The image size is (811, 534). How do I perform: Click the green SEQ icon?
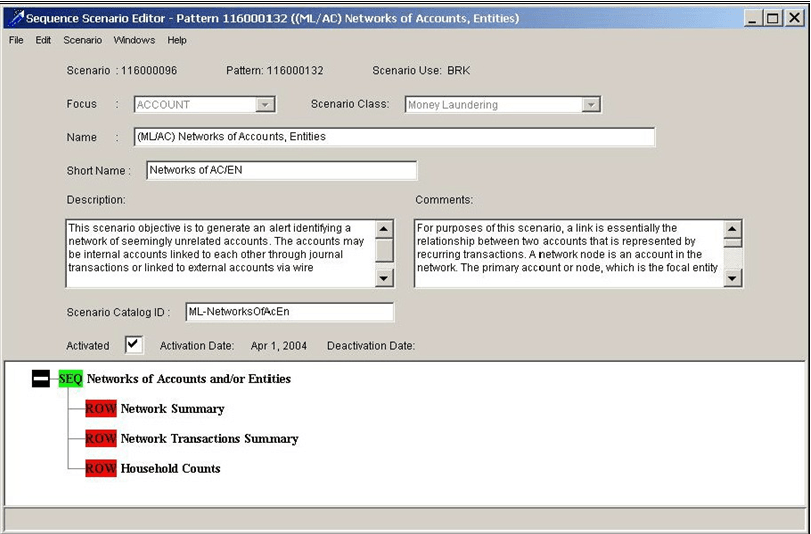70,379
